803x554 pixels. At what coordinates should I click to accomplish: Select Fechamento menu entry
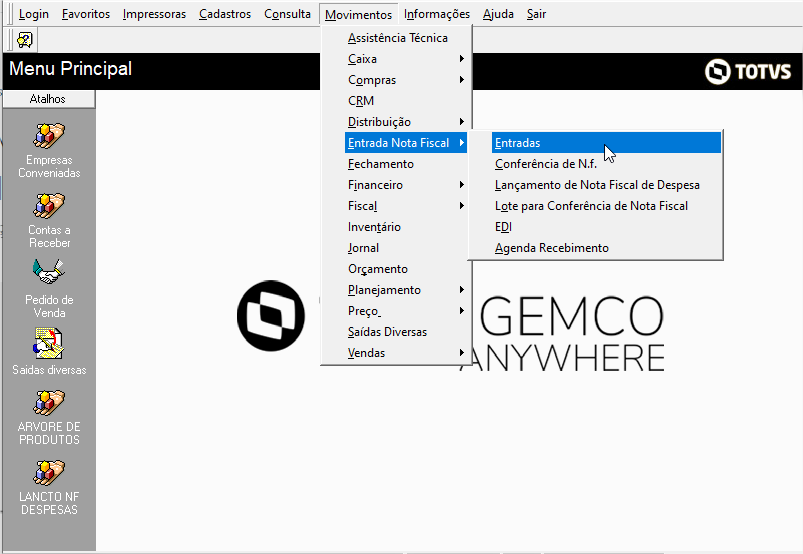[406, 164]
